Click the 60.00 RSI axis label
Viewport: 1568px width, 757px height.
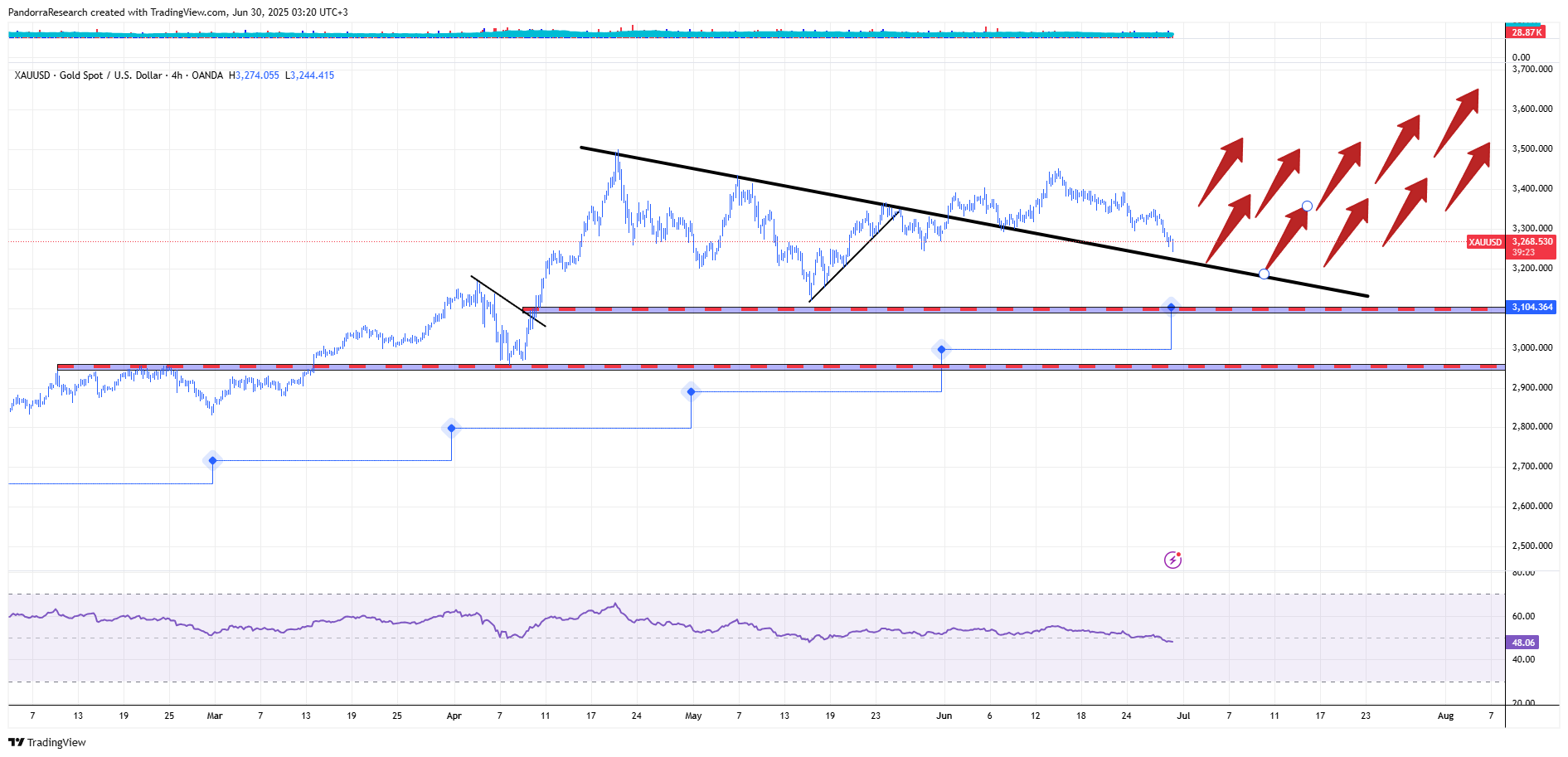(1523, 616)
